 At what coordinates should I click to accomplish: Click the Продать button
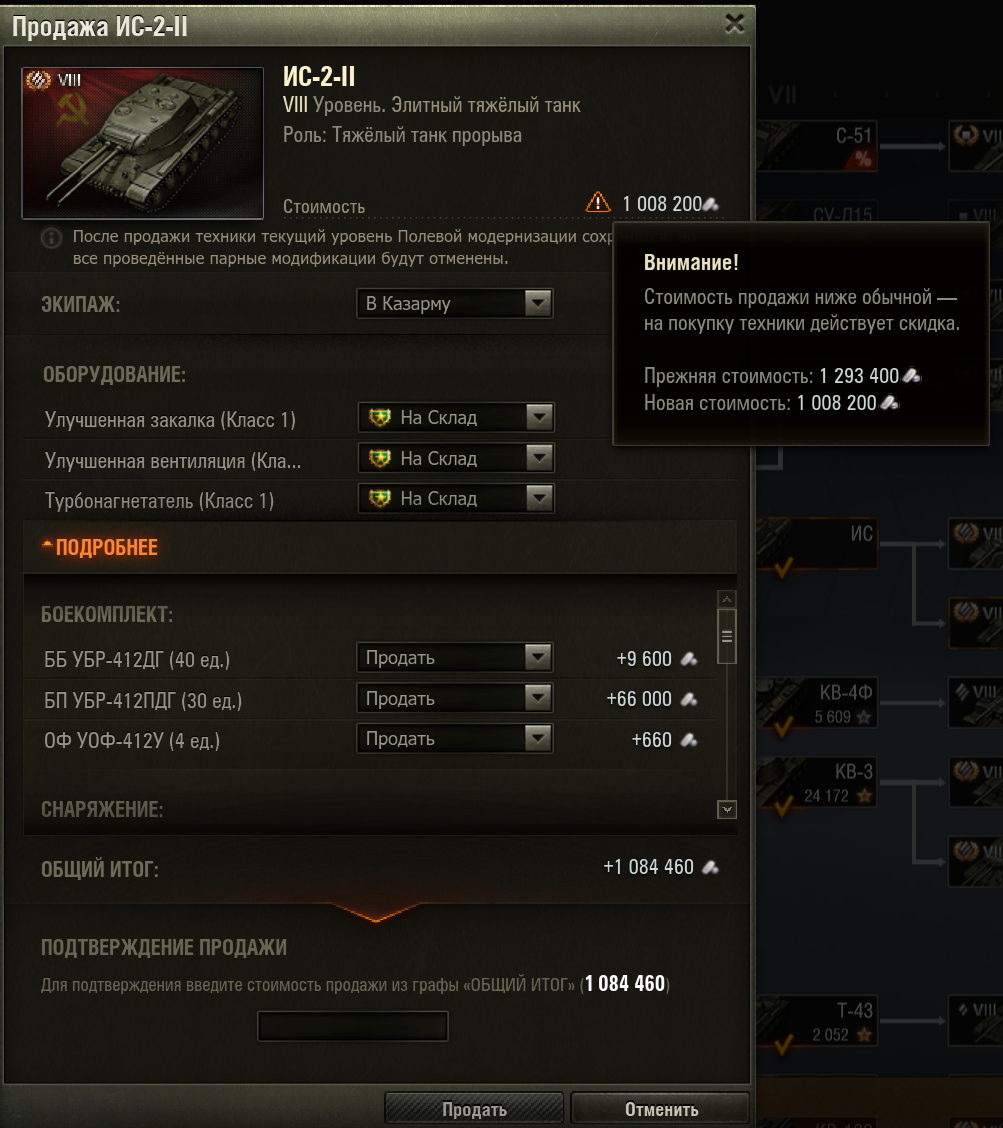coord(474,1109)
